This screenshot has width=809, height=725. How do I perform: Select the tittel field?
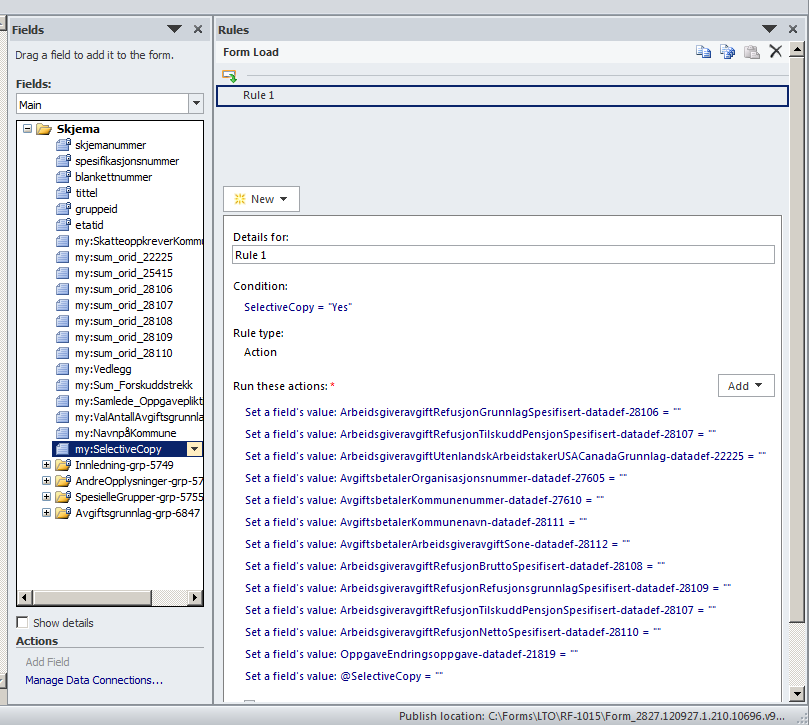pyautogui.click(x=86, y=193)
